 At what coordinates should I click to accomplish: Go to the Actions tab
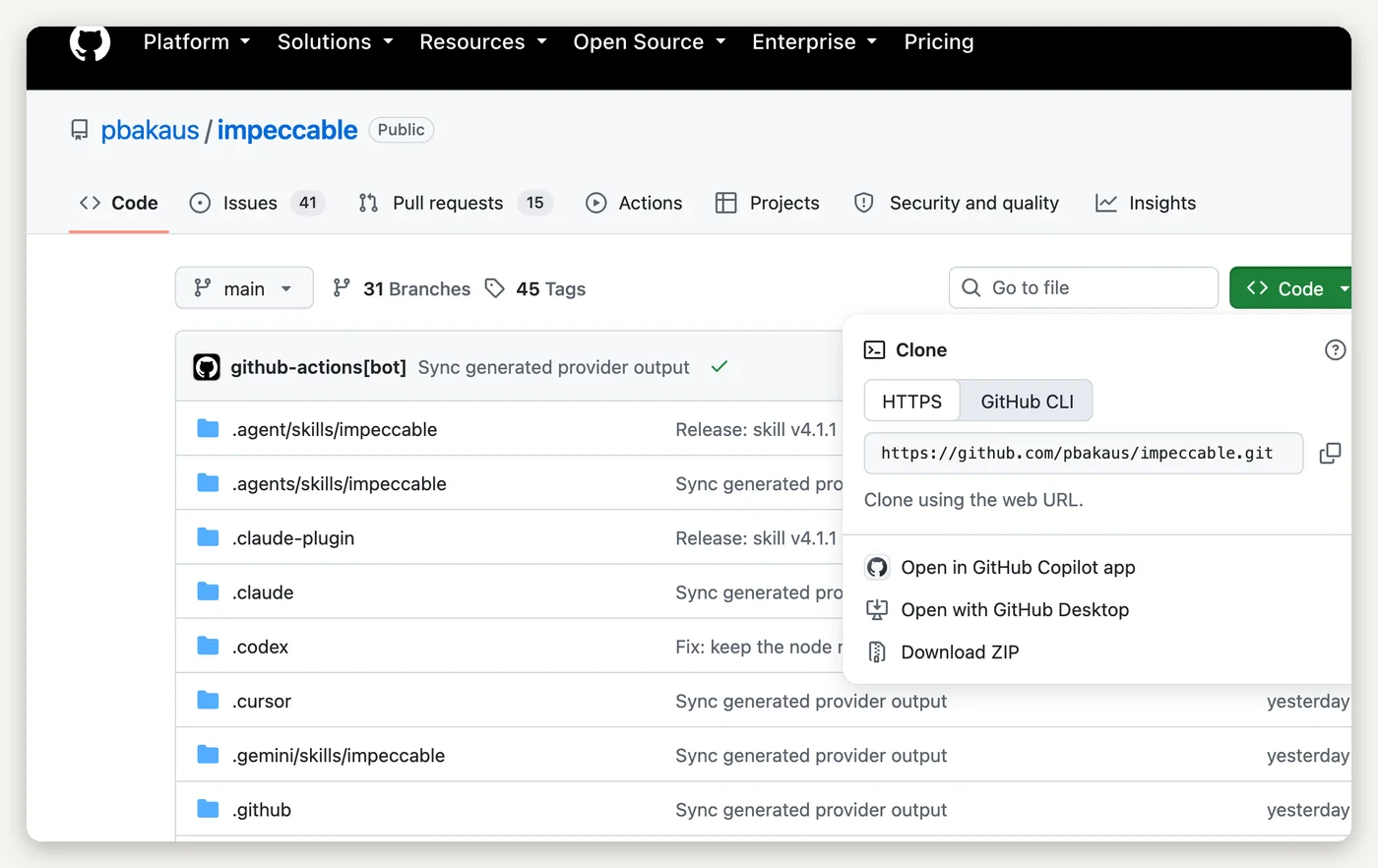[634, 203]
